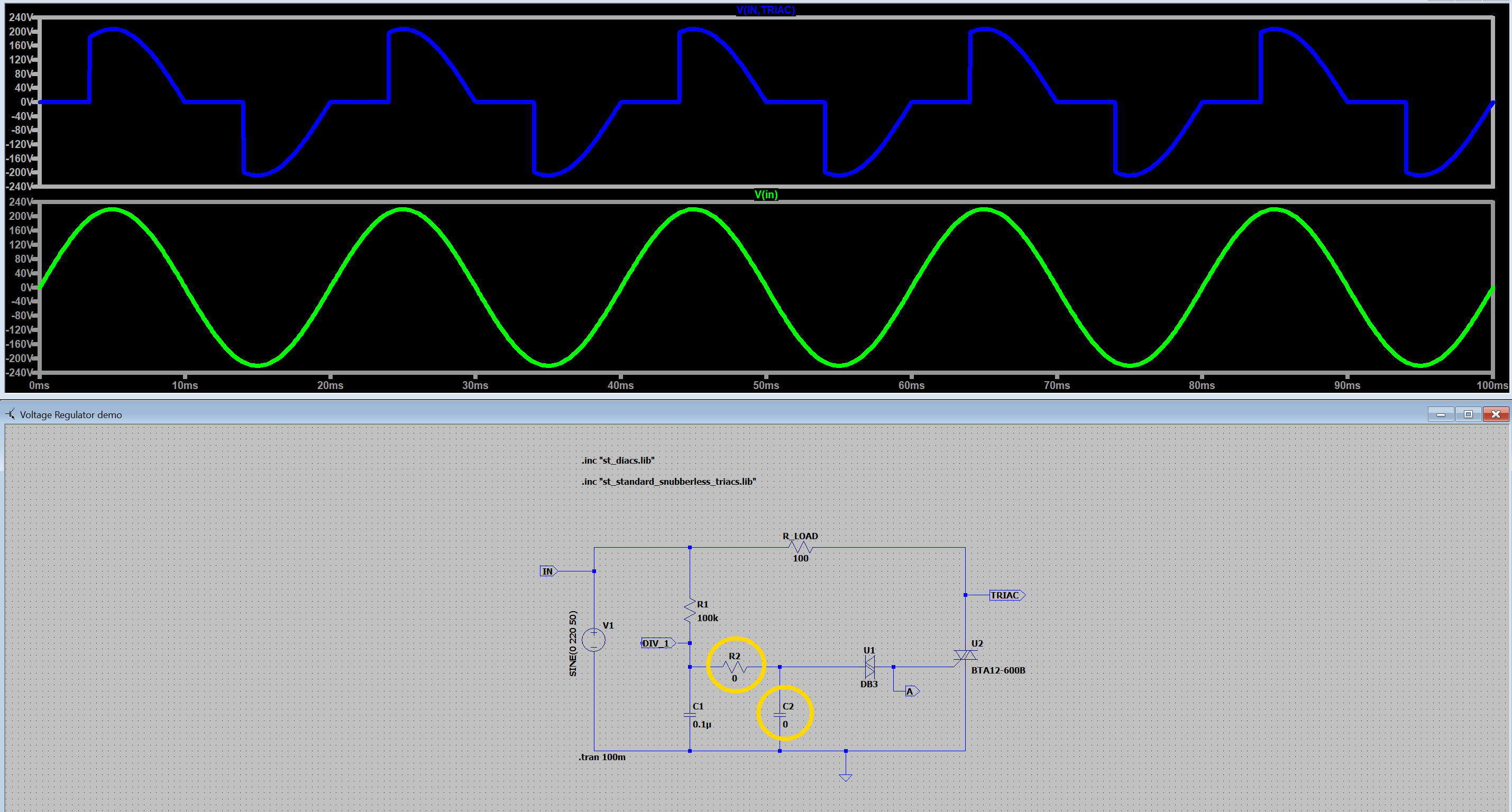Viewport: 1512px width, 812px height.
Task: Click the U2 reference designator
Action: point(977,643)
